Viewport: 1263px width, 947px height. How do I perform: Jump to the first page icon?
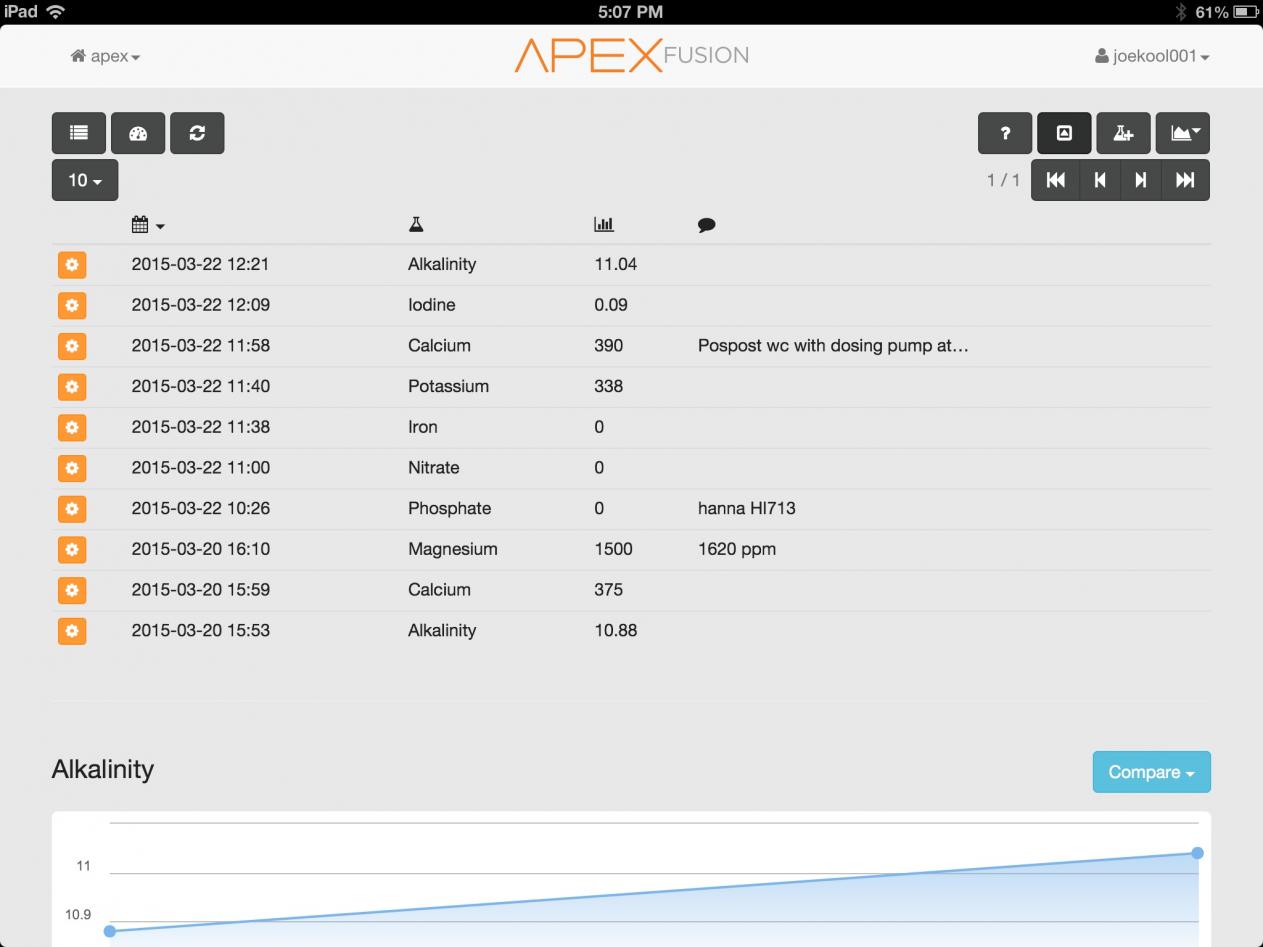coord(1055,180)
